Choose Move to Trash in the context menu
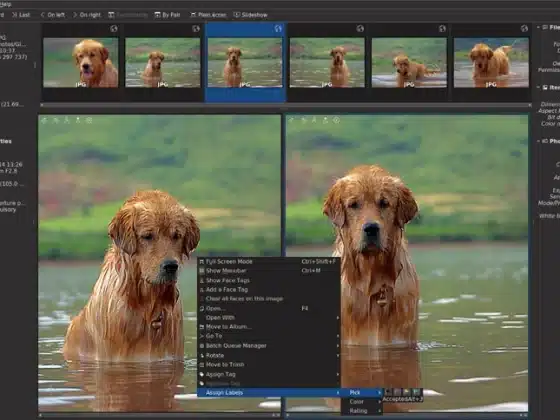560x420 pixels. [269, 365]
